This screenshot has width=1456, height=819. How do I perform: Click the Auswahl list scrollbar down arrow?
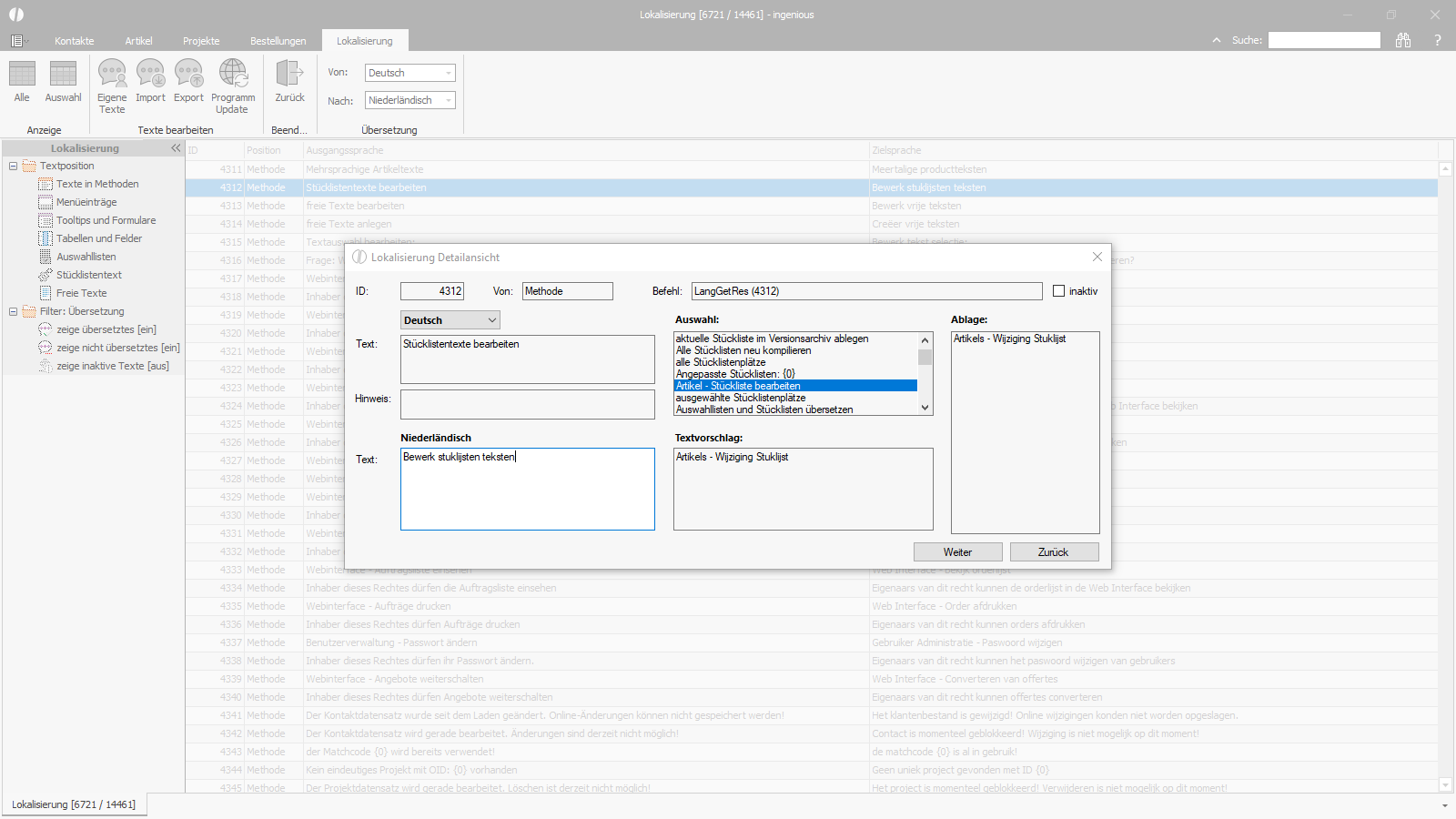925,409
